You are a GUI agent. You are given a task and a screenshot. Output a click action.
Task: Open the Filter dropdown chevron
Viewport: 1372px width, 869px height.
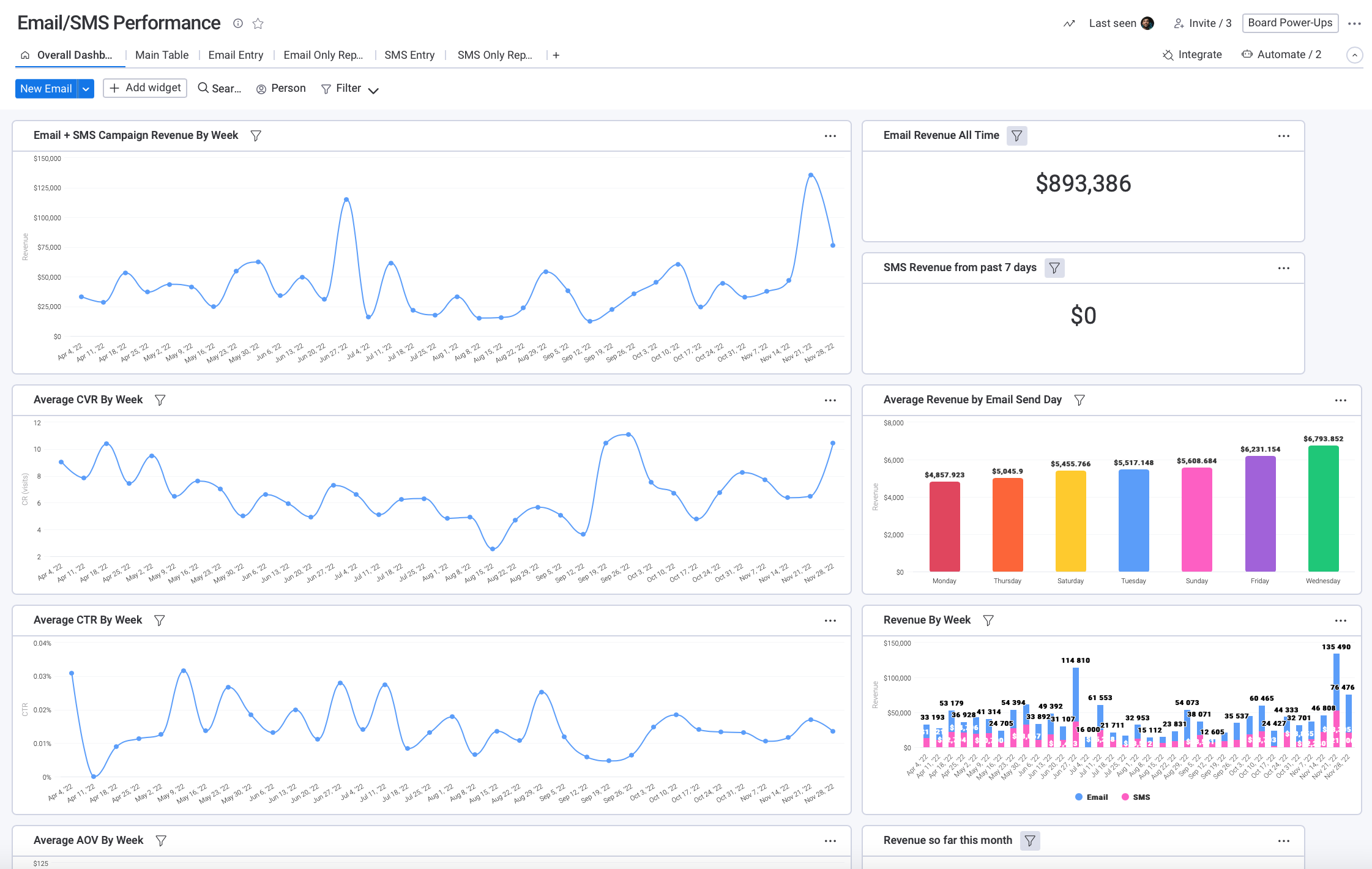point(373,90)
